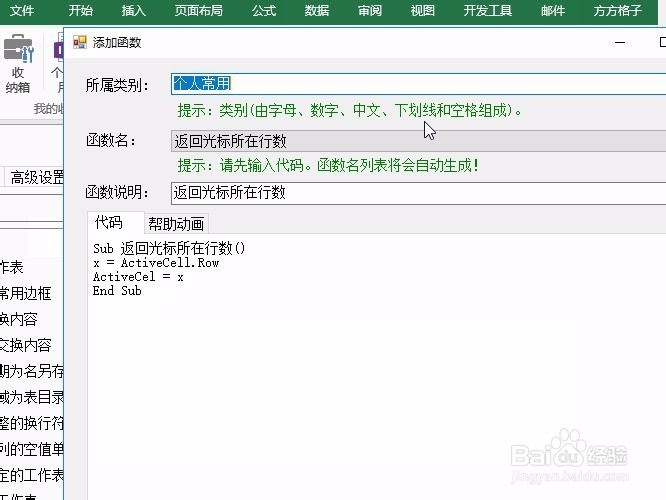
Task: Open the 插入 ribbon tab
Action: point(134,10)
